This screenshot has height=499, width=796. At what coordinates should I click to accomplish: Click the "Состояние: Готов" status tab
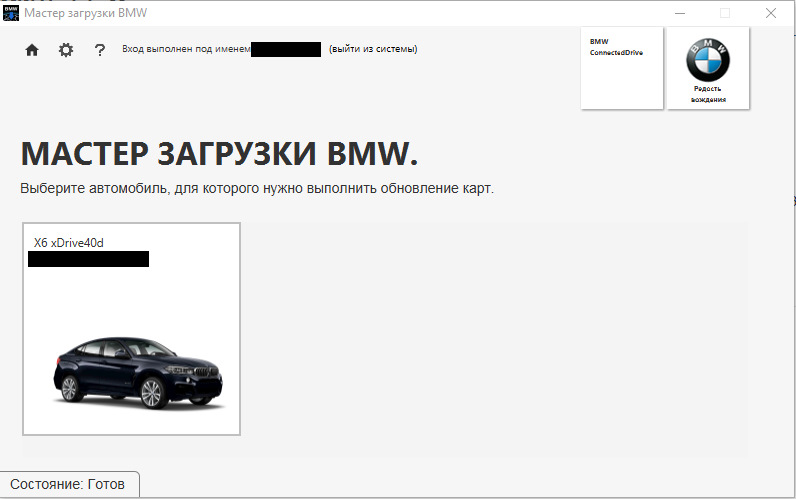[x=69, y=484]
